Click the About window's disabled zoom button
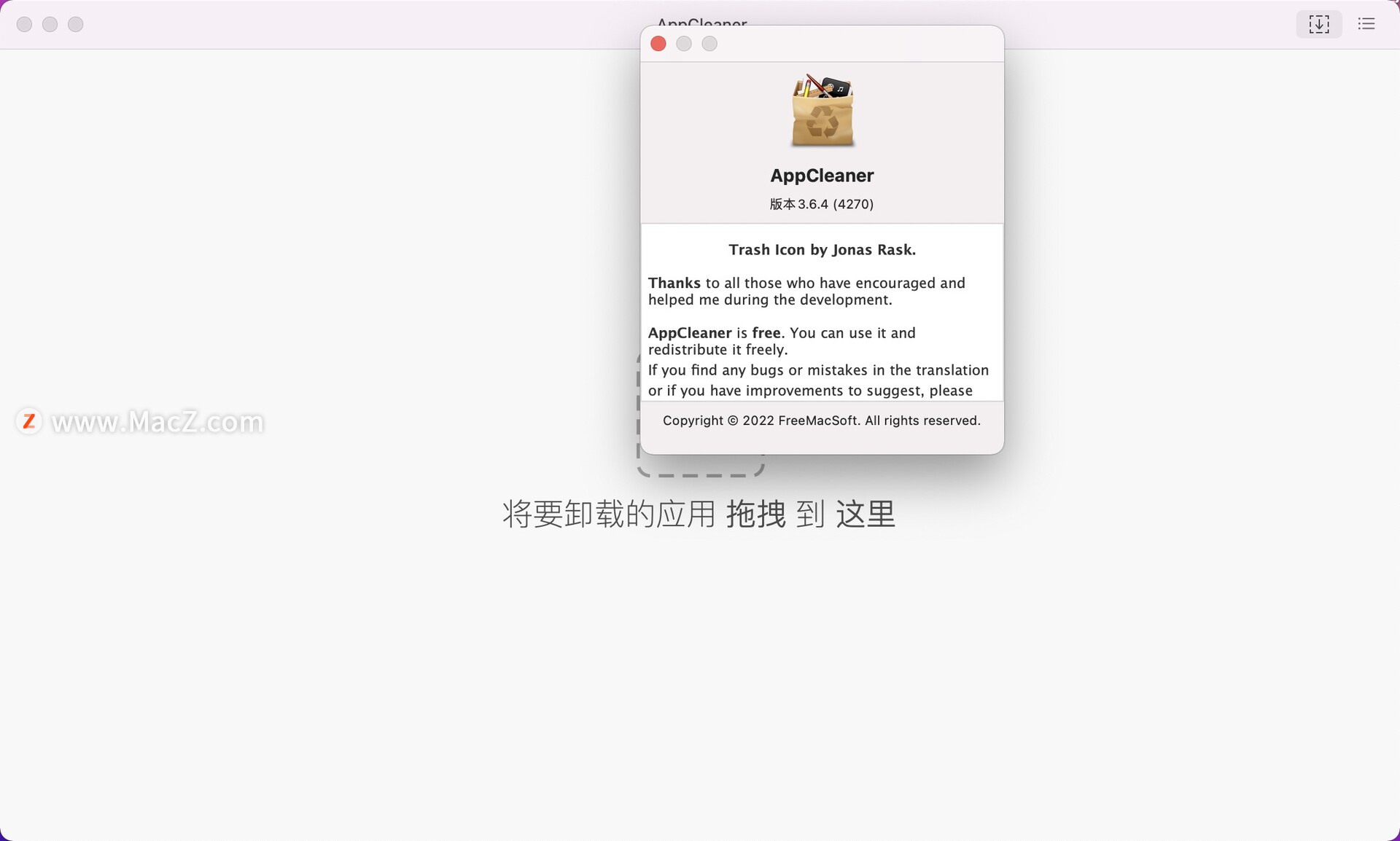Image resolution: width=1400 pixels, height=841 pixels. click(x=709, y=44)
